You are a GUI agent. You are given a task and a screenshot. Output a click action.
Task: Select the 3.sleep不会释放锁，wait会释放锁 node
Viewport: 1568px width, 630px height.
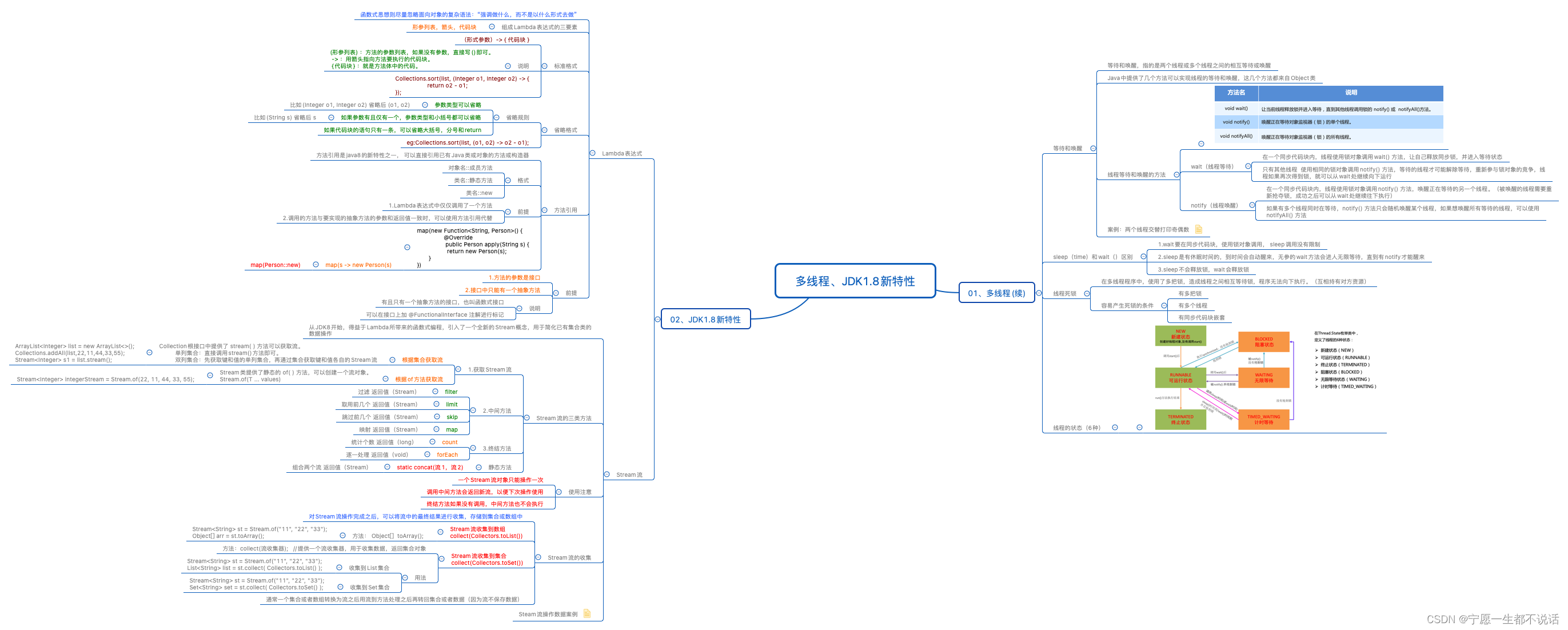[x=1203, y=269]
